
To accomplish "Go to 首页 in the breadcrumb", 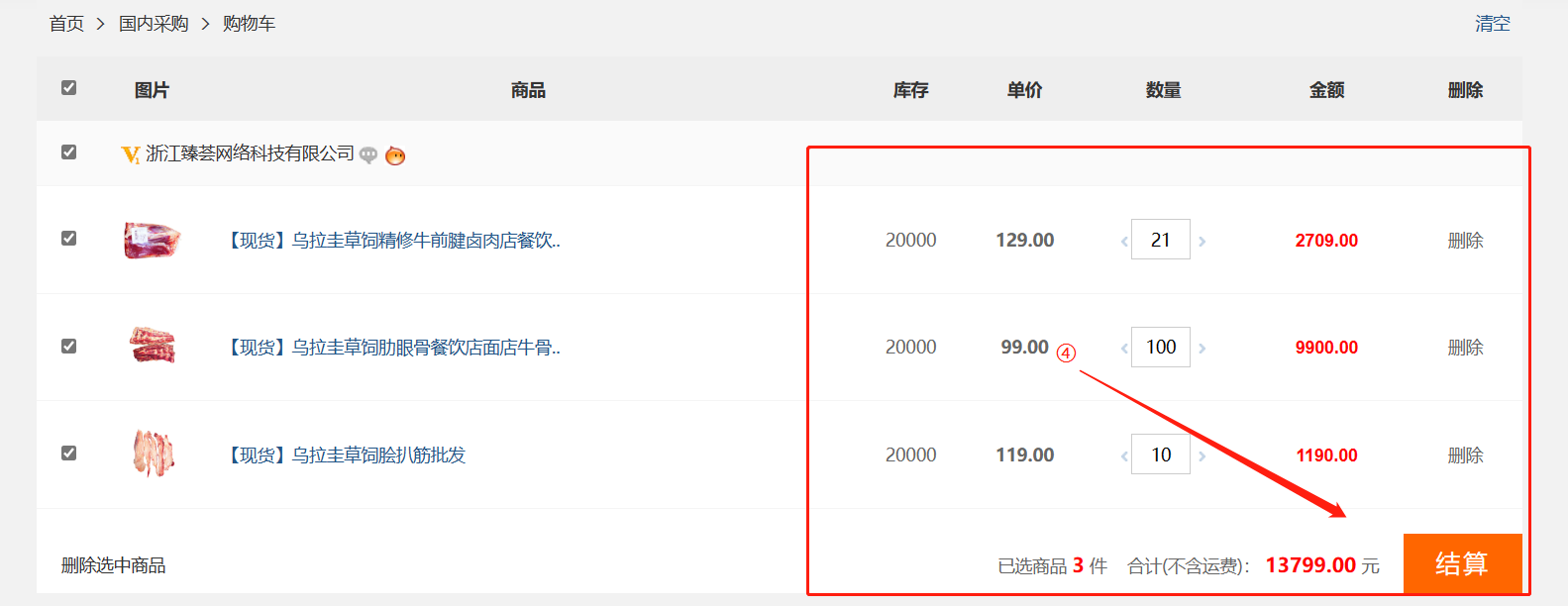I will (66, 24).
